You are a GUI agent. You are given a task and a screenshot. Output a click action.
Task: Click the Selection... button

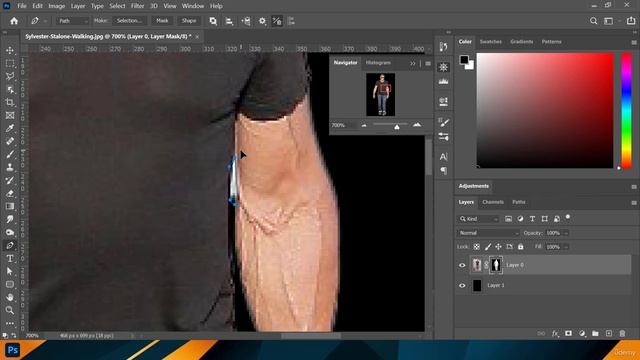point(129,21)
